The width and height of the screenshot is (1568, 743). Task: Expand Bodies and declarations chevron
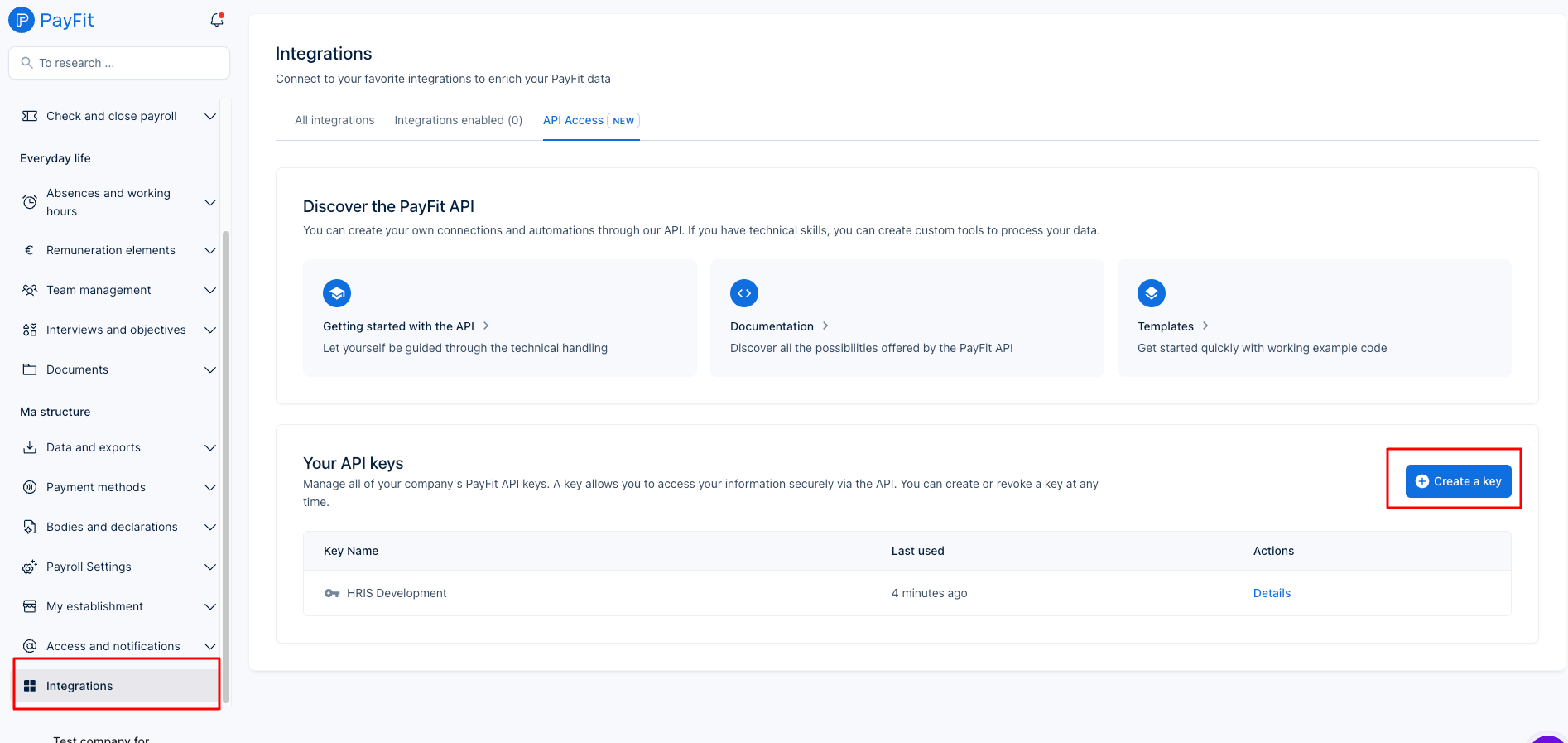210,527
